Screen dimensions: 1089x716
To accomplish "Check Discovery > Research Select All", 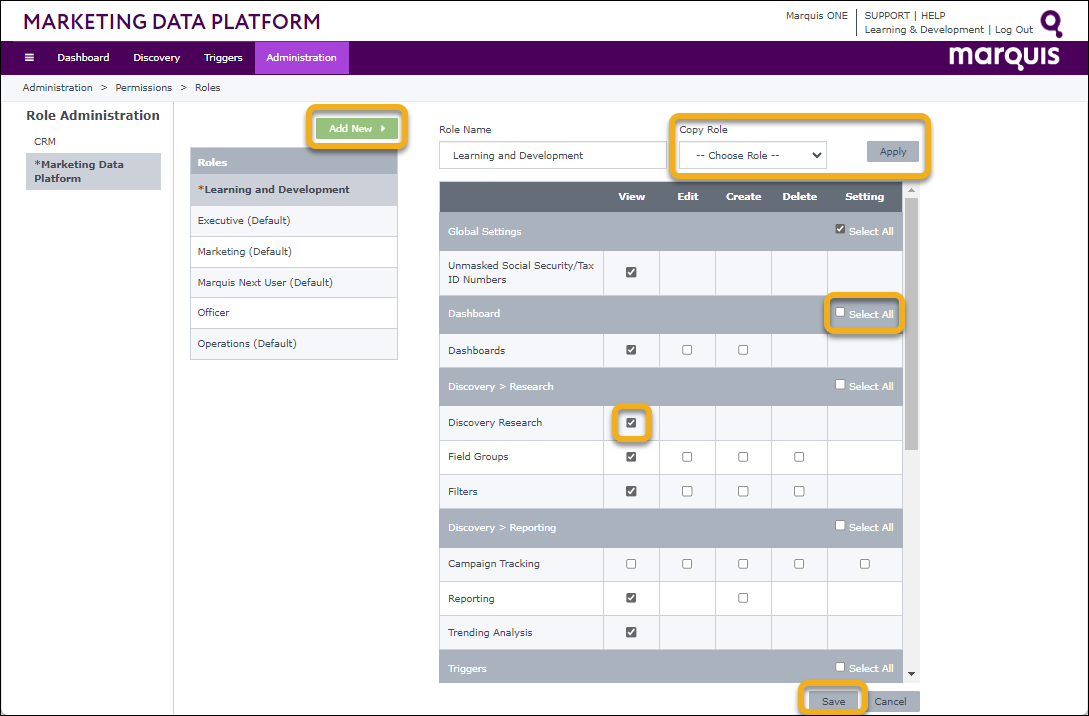I will click(x=840, y=385).
